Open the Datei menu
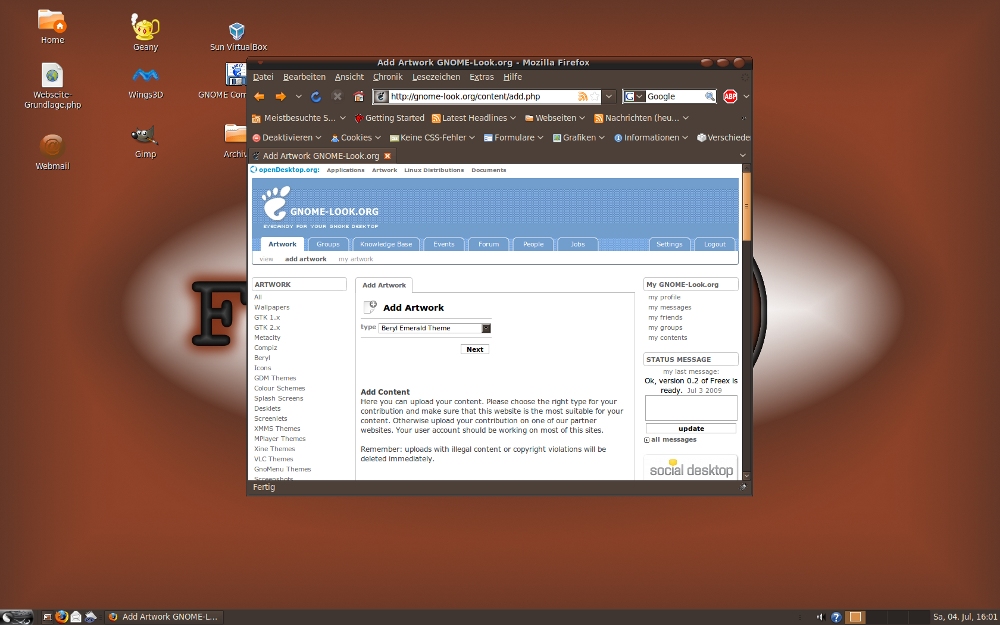The image size is (1000, 625). [263, 77]
